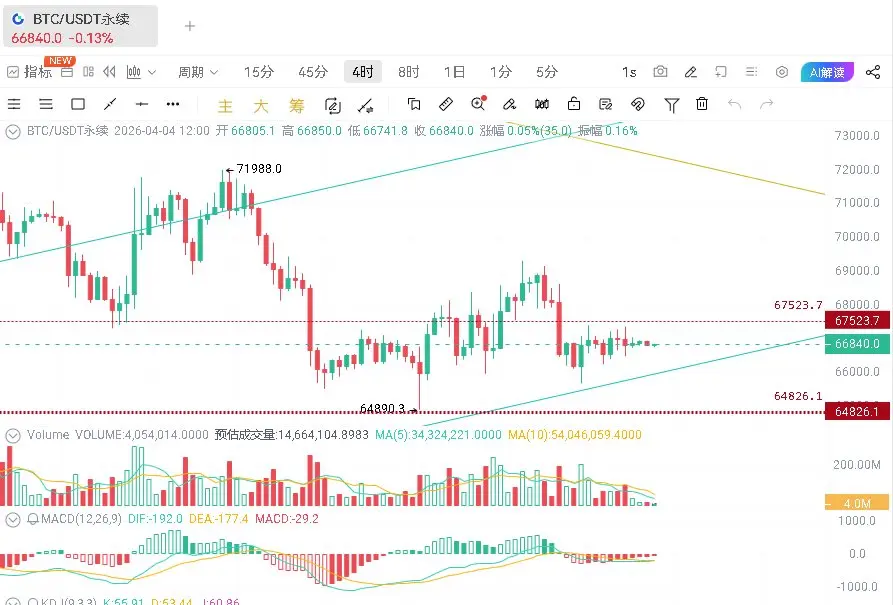This screenshot has width=893, height=605.
Task: Click the 4.0M volume axis label
Action: [857, 503]
